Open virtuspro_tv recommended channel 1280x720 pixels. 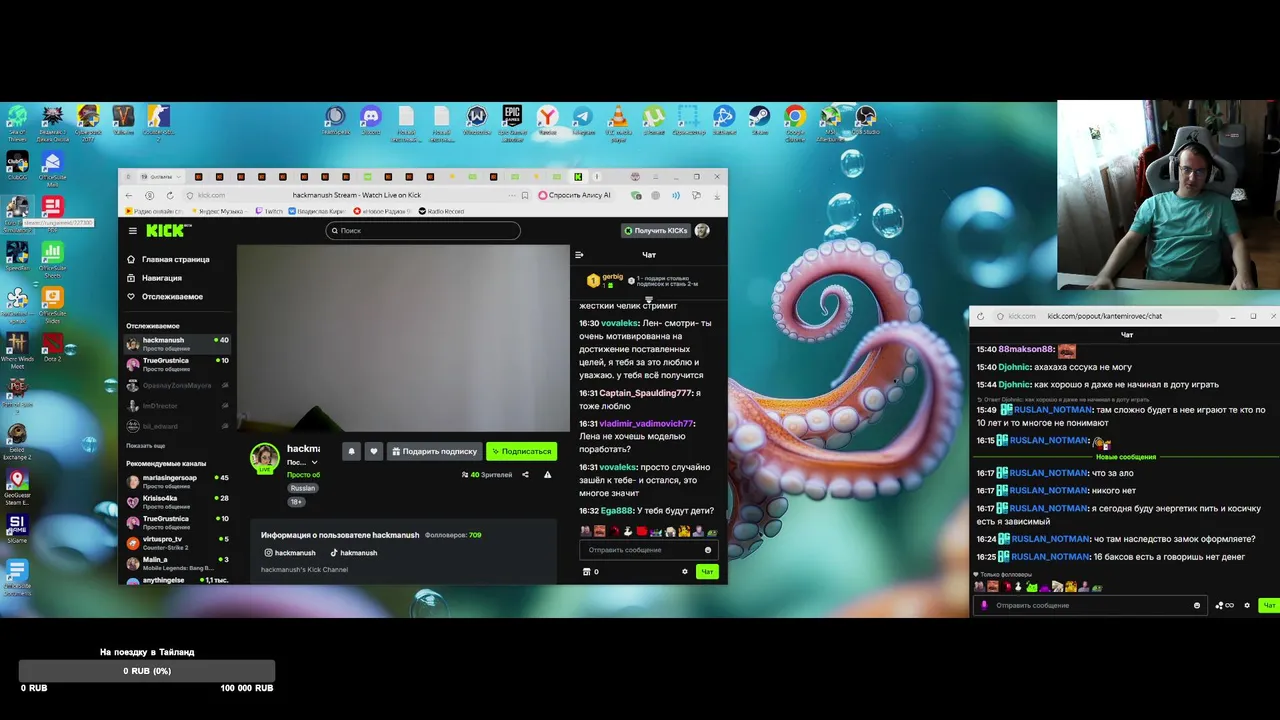[x=177, y=542]
